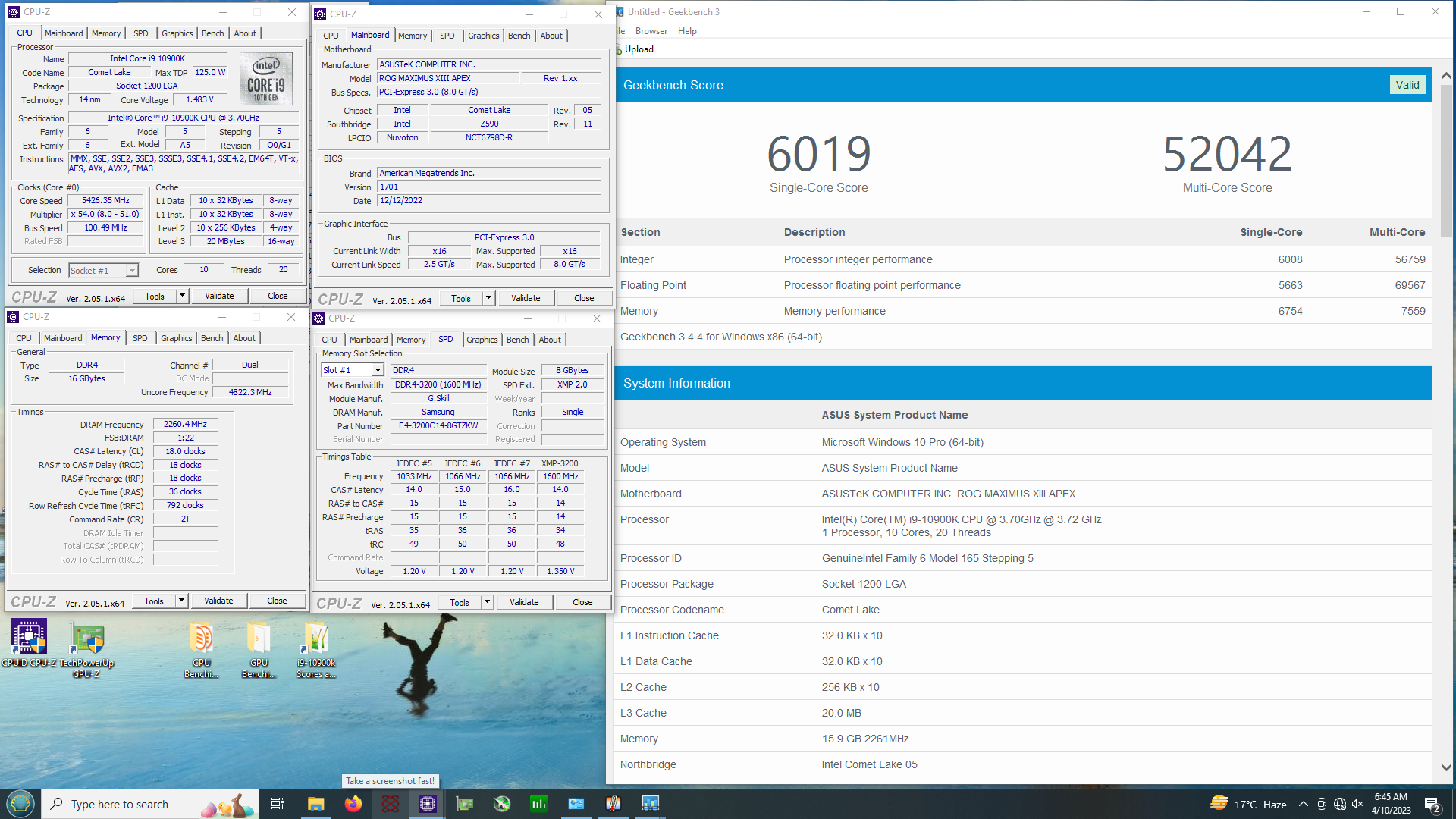This screenshot has width=1456, height=819.
Task: Click Geekbench scrollbar up arrow
Action: [x=1446, y=75]
